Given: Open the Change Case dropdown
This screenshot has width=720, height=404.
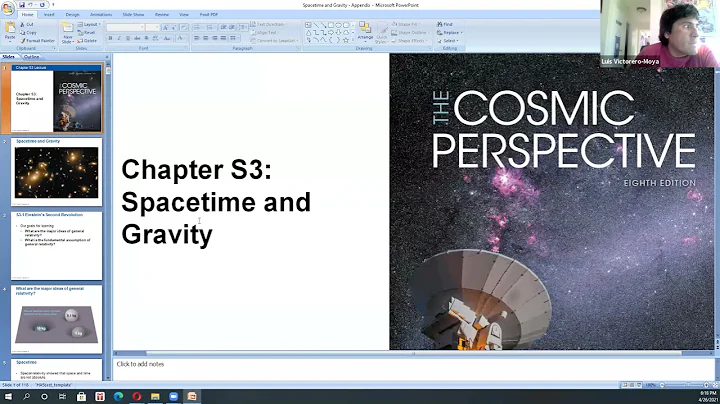Looking at the screenshot, I should pos(168,38).
